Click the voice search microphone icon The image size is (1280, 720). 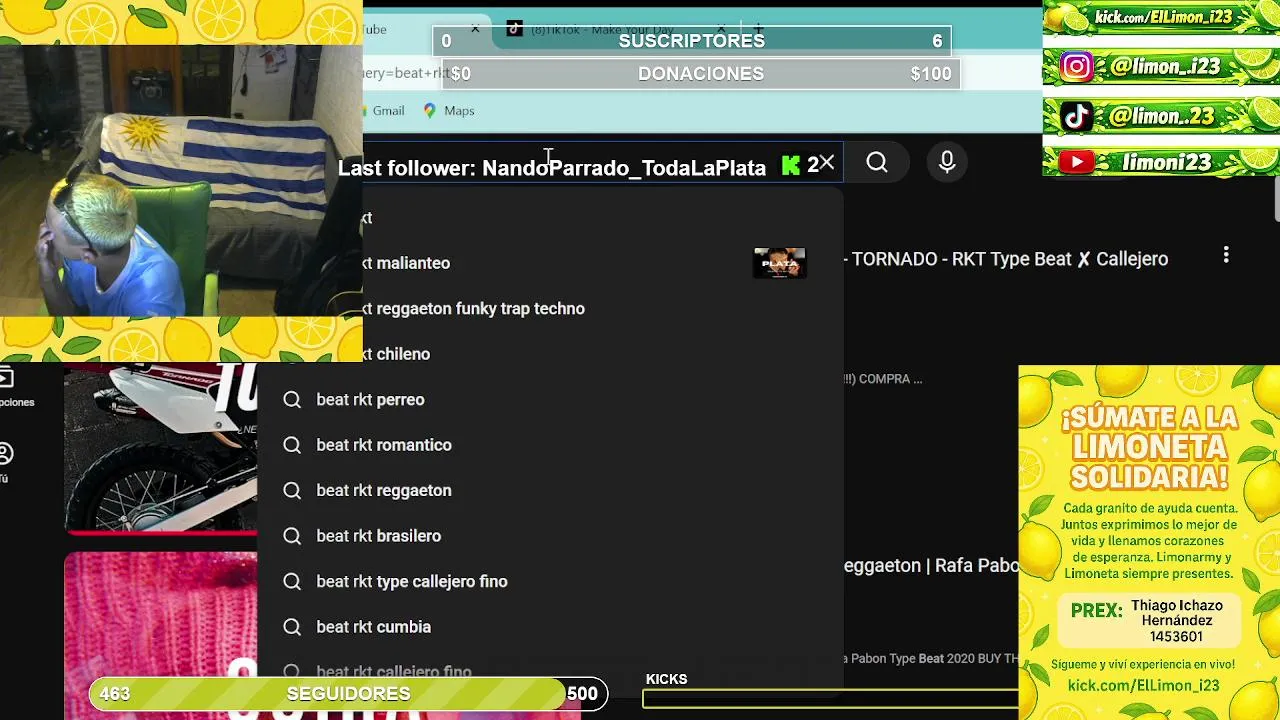click(947, 162)
